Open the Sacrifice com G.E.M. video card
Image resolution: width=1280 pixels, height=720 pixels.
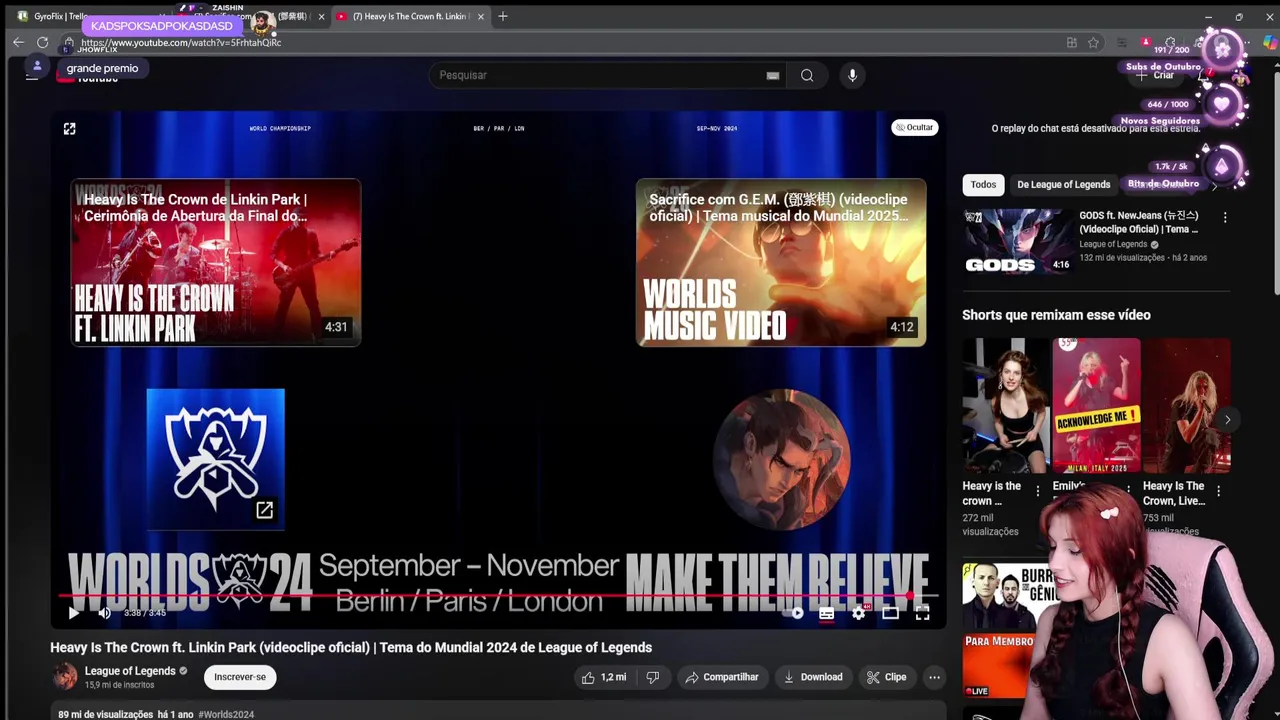tap(781, 262)
